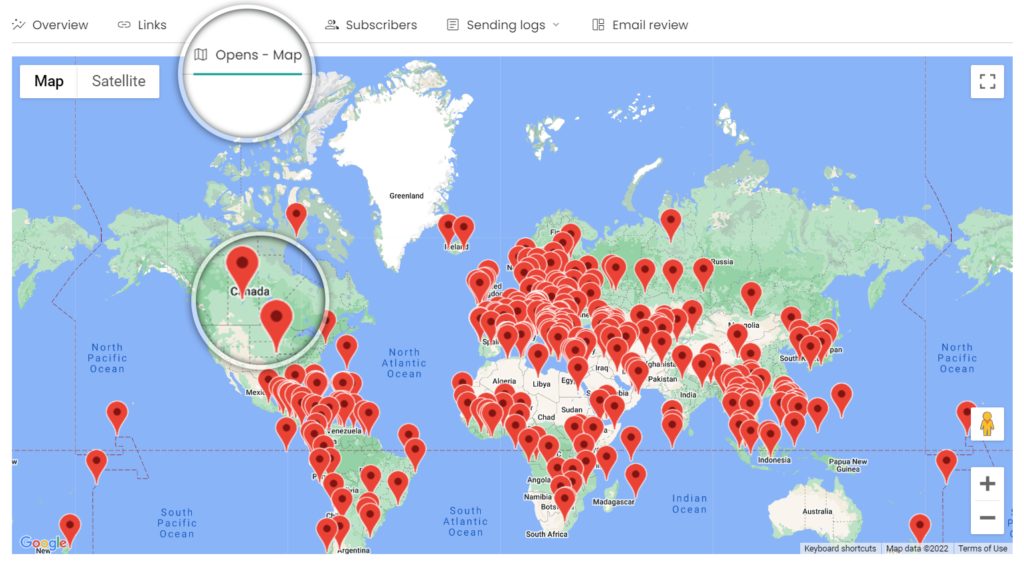Screen dimensions: 1024x568
Task: Click the Papua New Guinea label
Action: [x=848, y=465]
